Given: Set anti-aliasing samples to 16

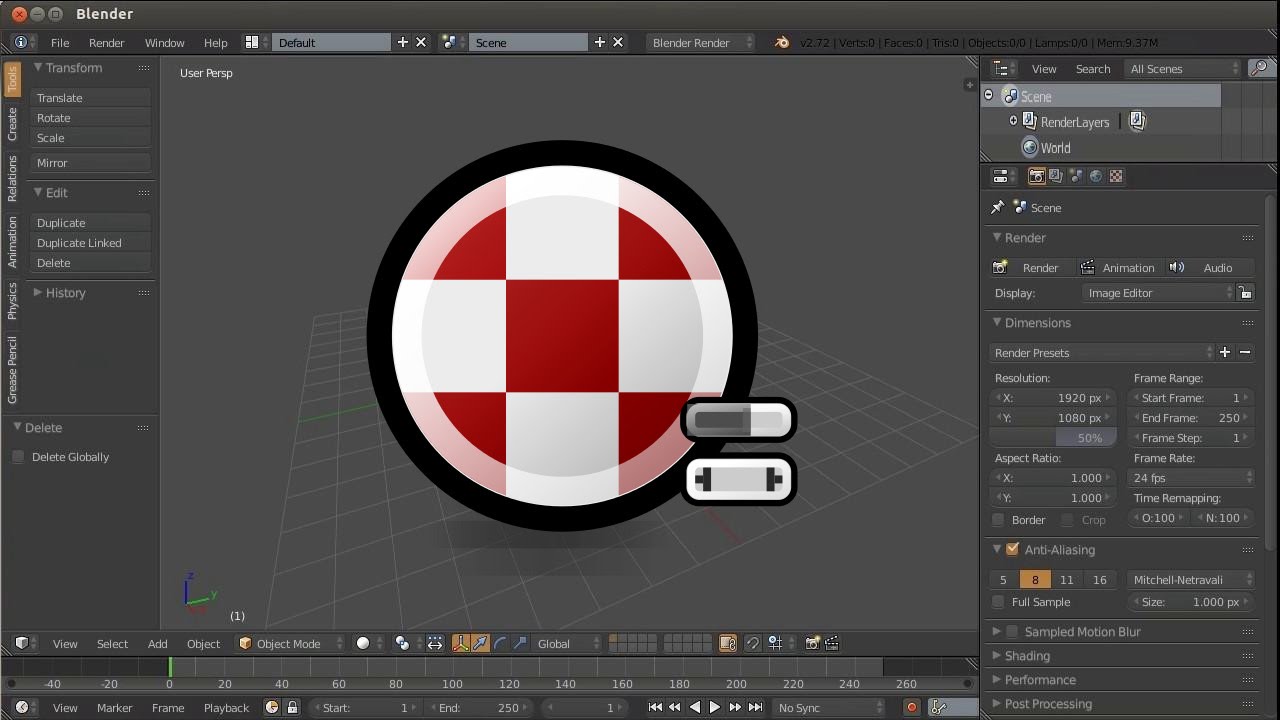Looking at the screenshot, I should tap(1100, 580).
